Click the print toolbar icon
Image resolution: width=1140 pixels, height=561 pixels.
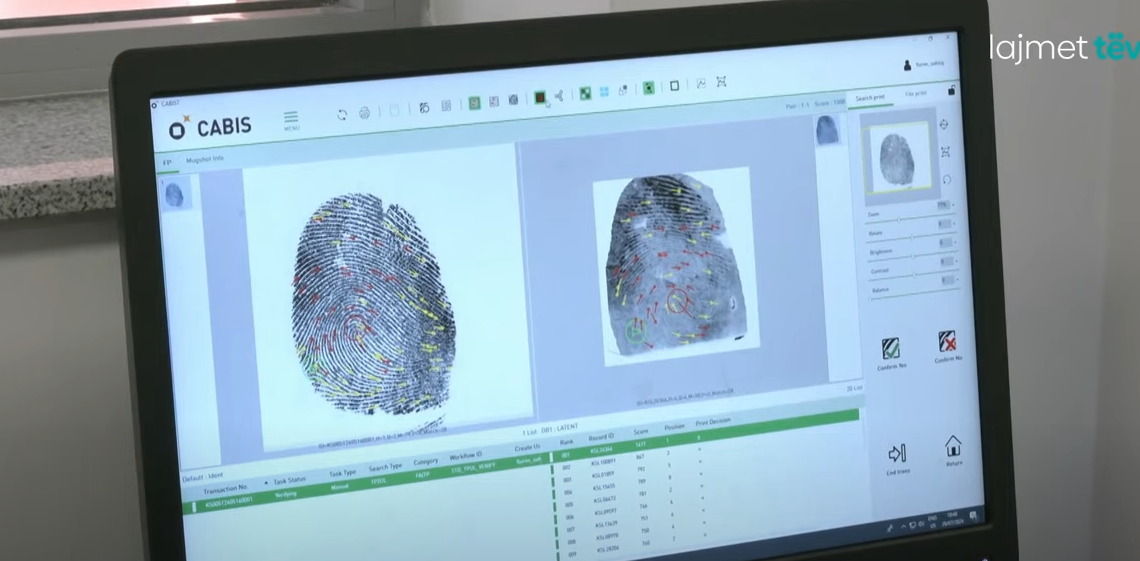(365, 113)
